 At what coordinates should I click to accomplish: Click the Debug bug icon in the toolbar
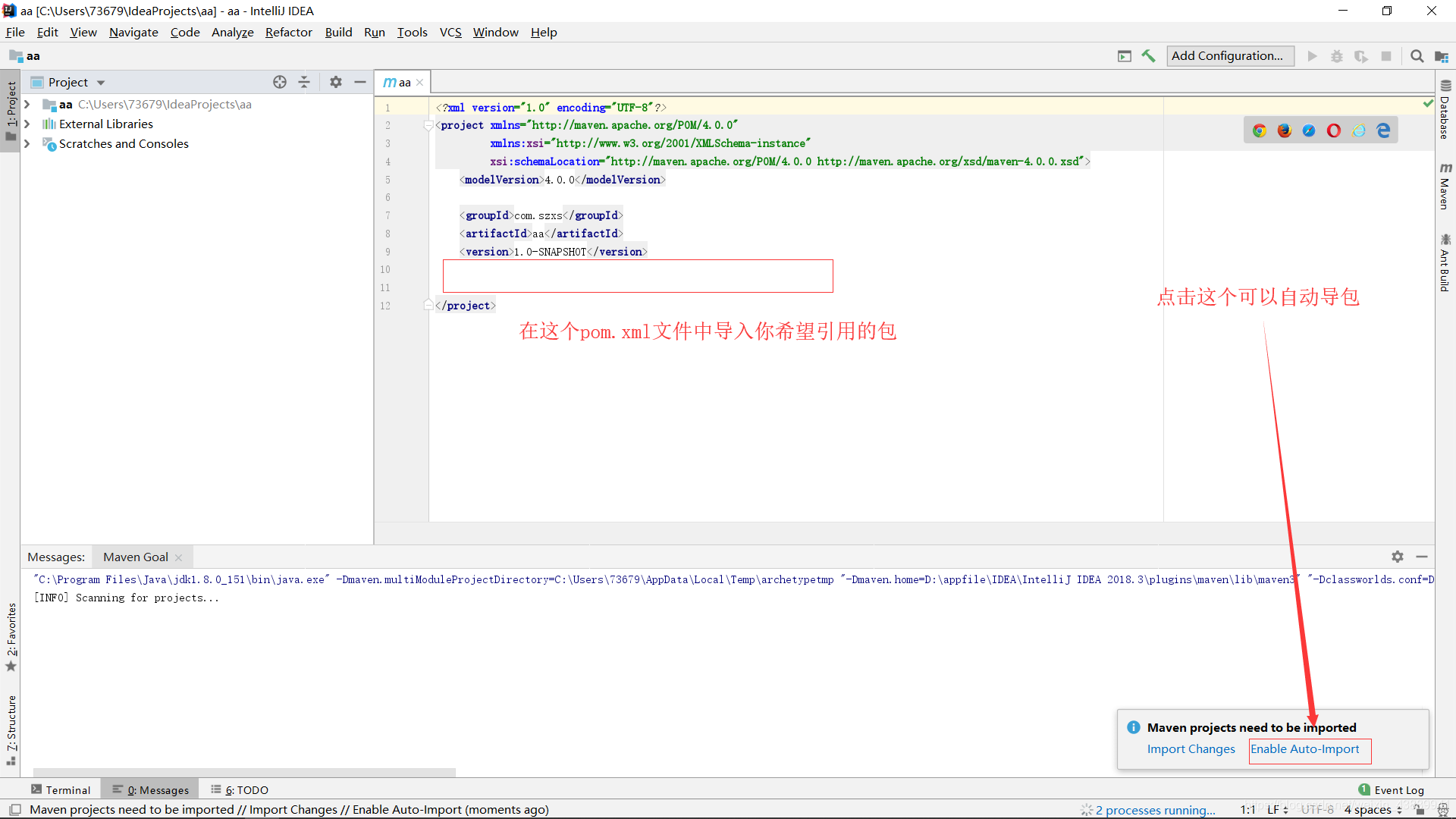(x=1337, y=56)
